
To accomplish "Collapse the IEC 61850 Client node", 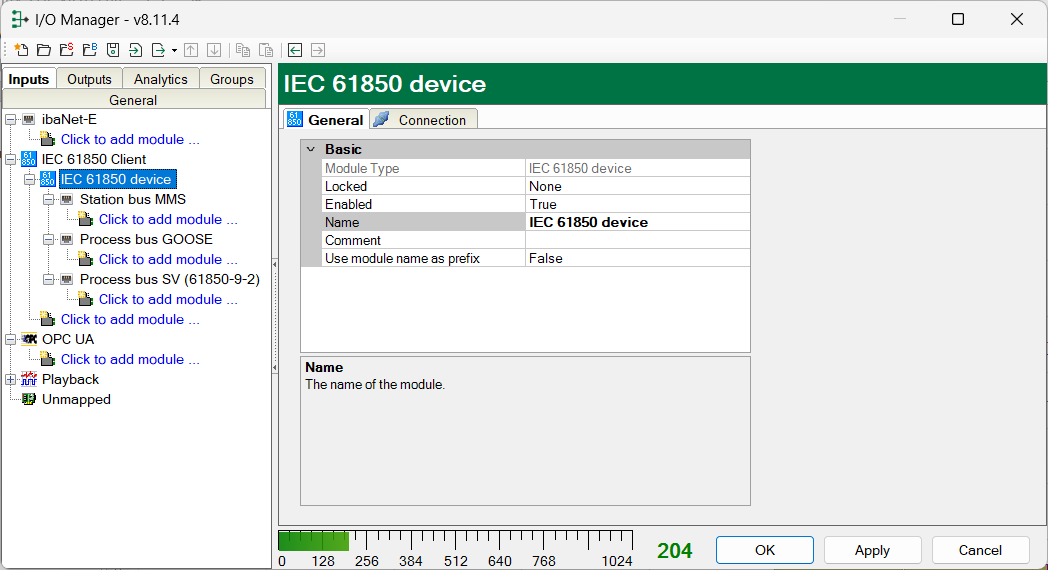I will pyautogui.click(x=11, y=160).
